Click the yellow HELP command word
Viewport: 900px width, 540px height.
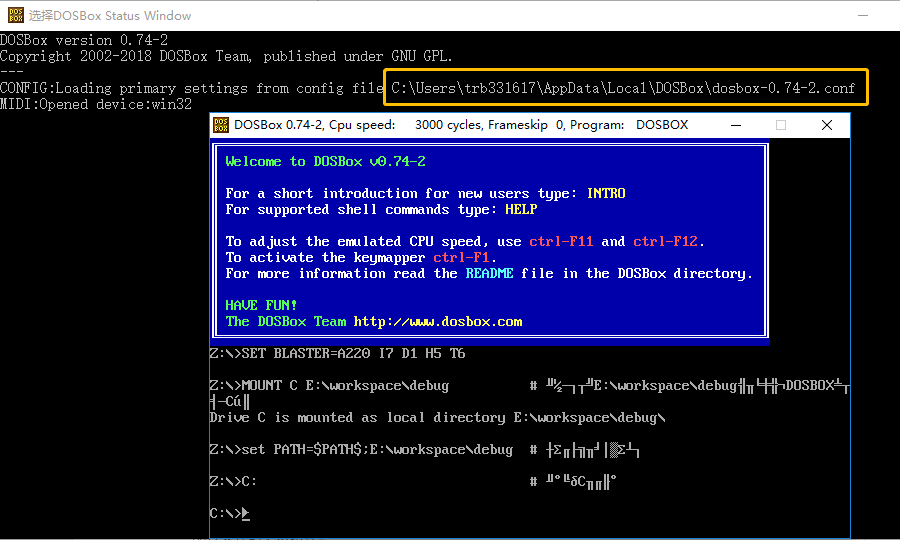click(x=521, y=209)
